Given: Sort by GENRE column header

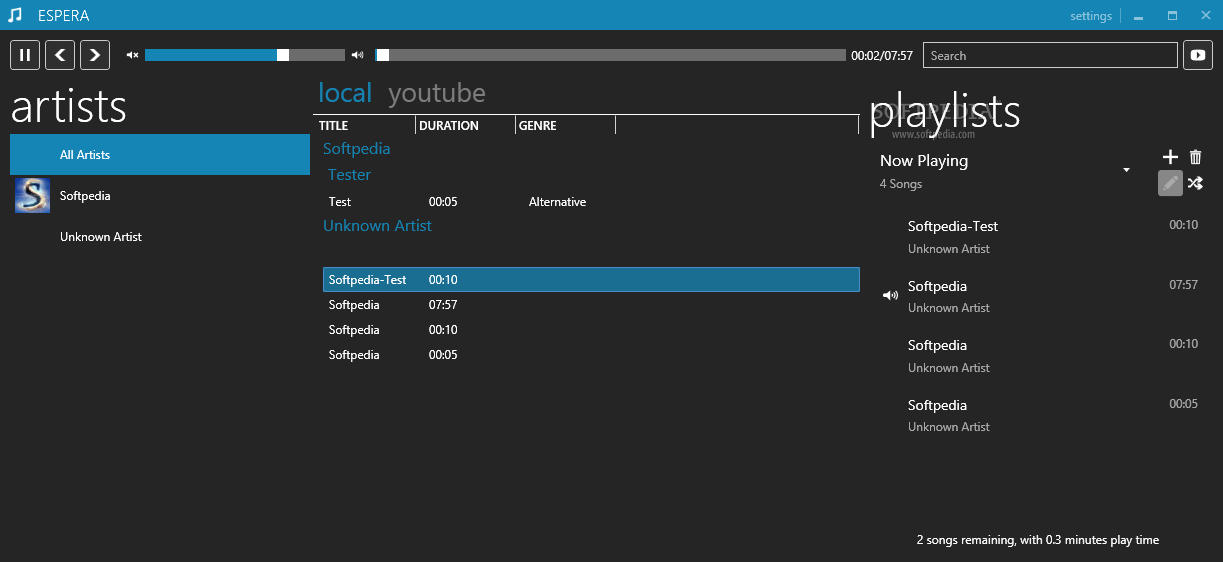Looking at the screenshot, I should click(566, 125).
